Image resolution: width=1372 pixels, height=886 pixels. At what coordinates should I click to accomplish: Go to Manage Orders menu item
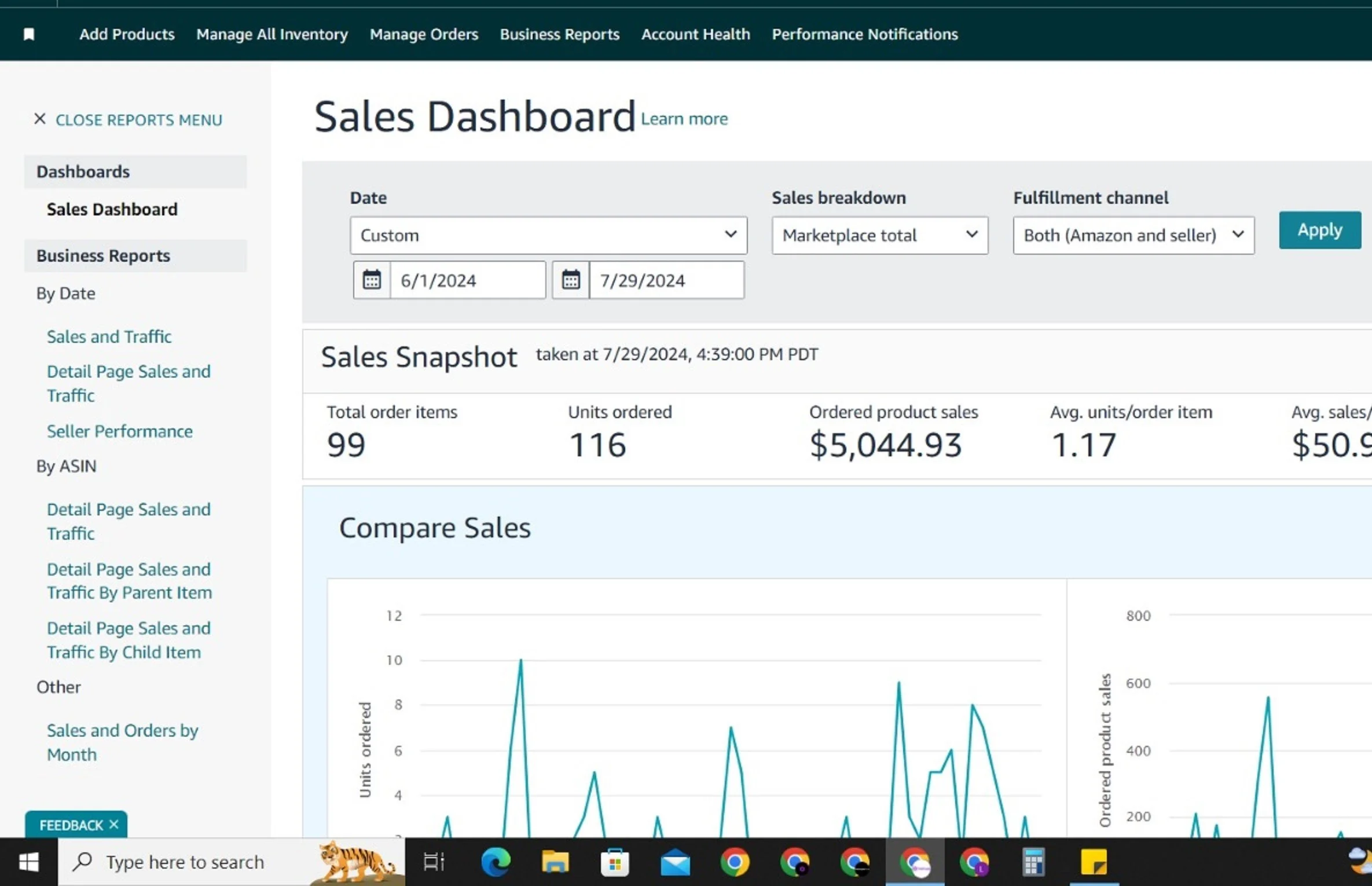point(424,35)
